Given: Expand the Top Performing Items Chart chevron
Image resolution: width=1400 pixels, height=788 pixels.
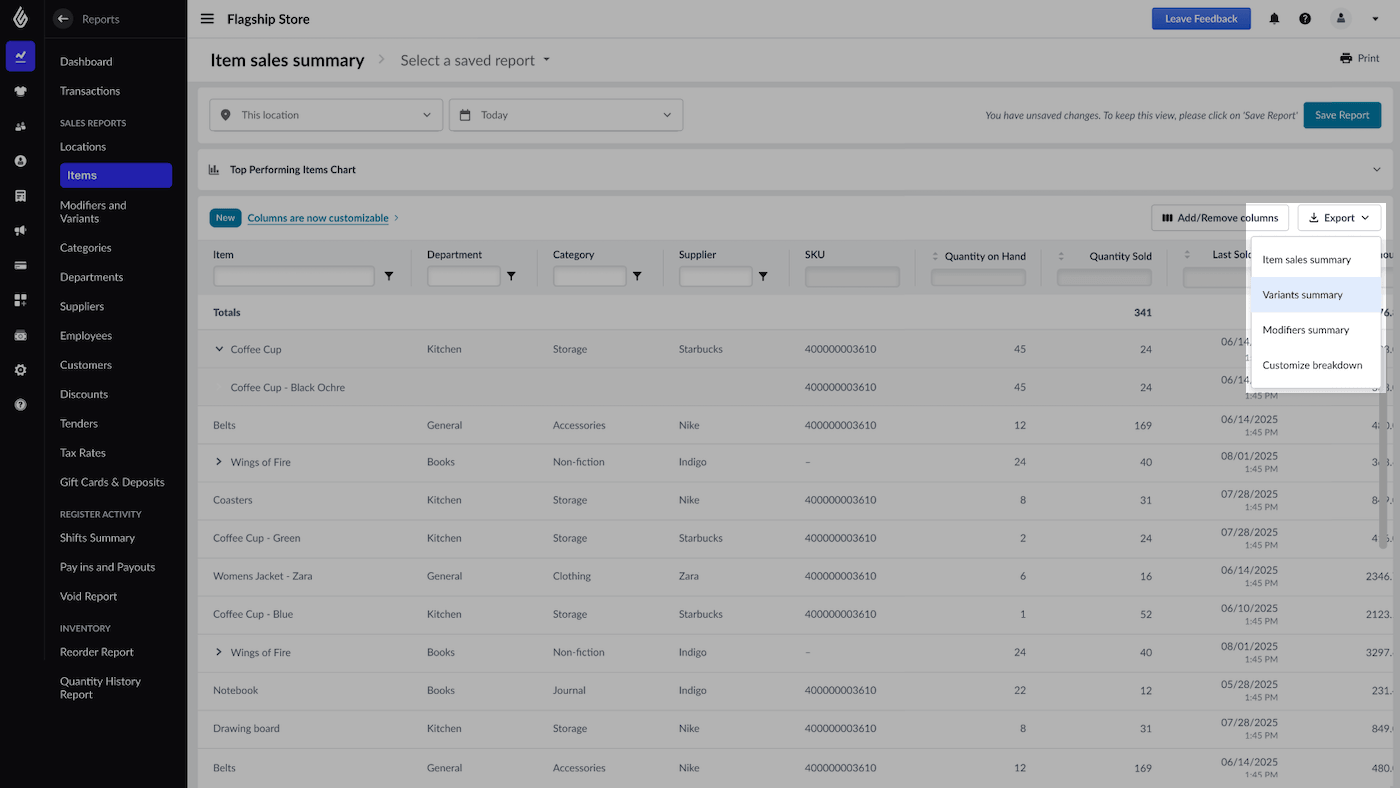Looking at the screenshot, I should 1377,170.
